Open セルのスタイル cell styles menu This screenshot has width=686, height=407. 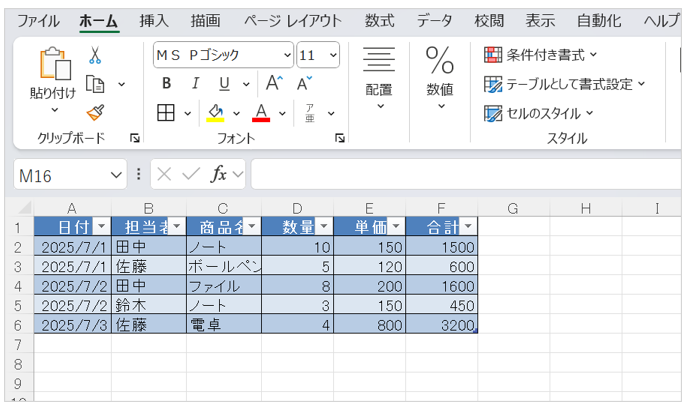pos(539,113)
